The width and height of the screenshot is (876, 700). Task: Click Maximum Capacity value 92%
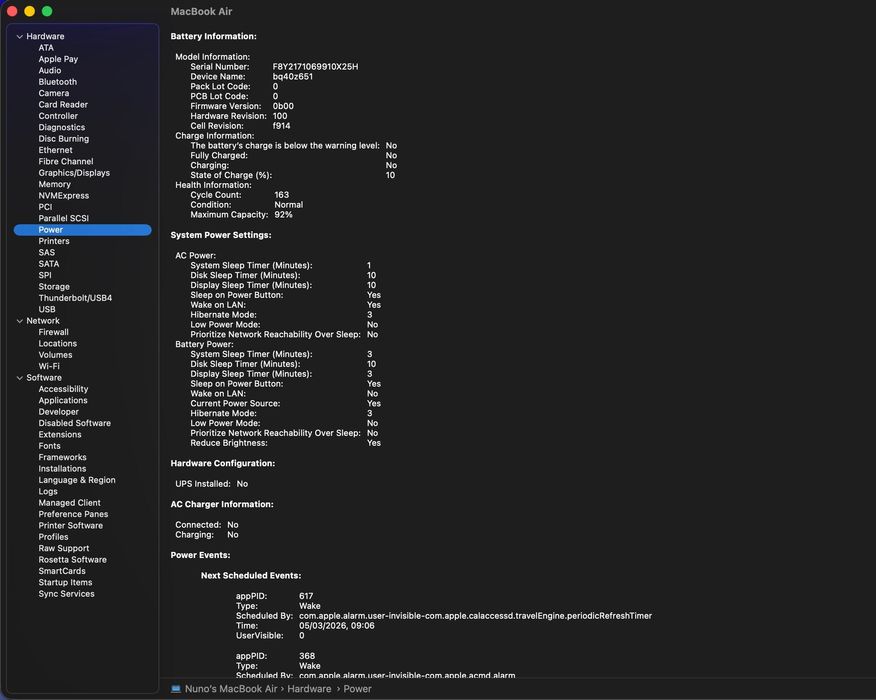click(x=283, y=215)
